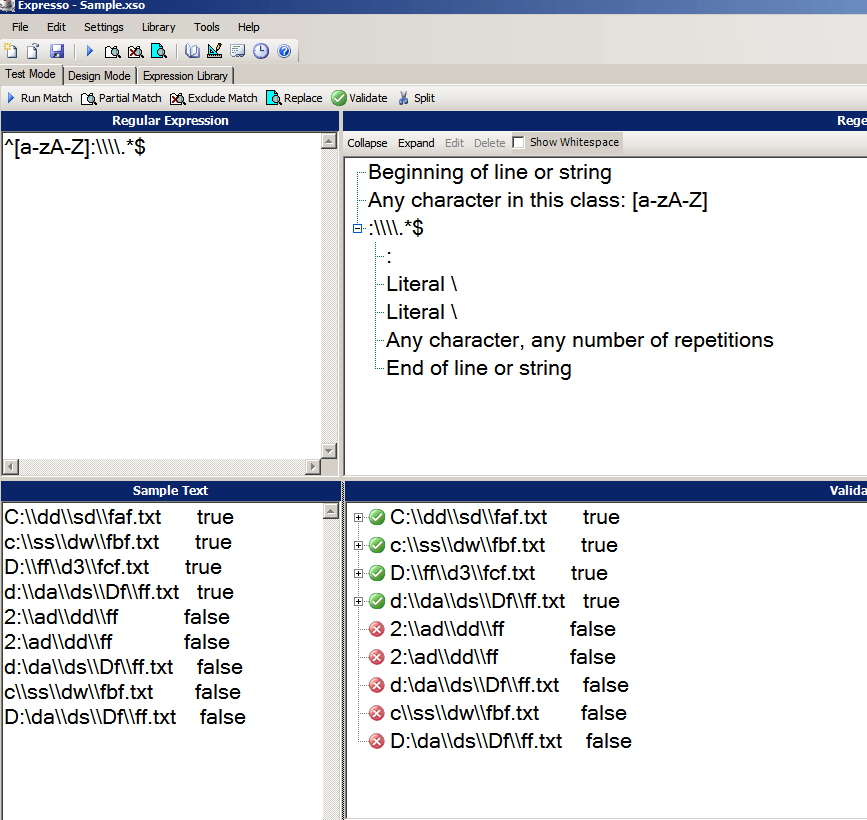
Task: Select 'Beginning of line or string' tree node
Action: coord(490,173)
